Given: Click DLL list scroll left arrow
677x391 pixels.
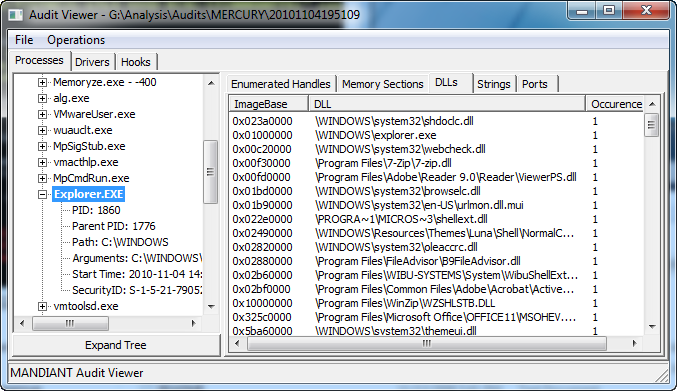Looking at the screenshot, I should point(237,344).
